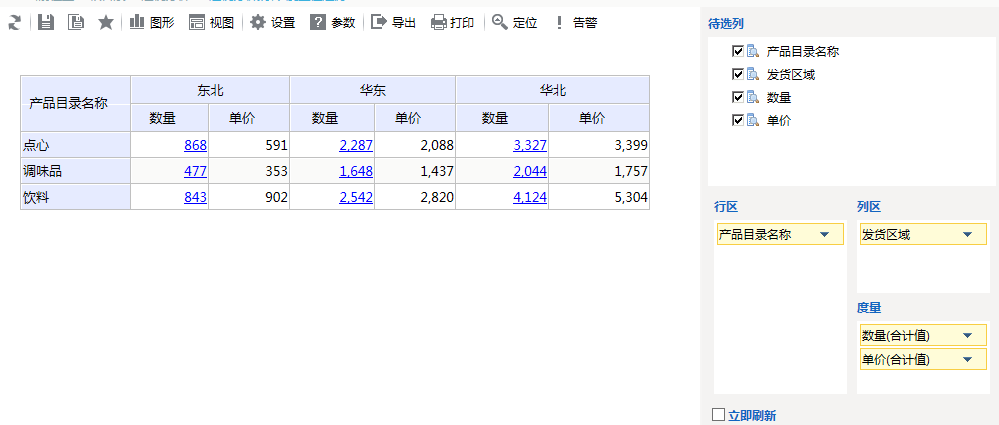The height and width of the screenshot is (425, 999).
Task: Click the save floppy disk icon
Action: tap(46, 23)
